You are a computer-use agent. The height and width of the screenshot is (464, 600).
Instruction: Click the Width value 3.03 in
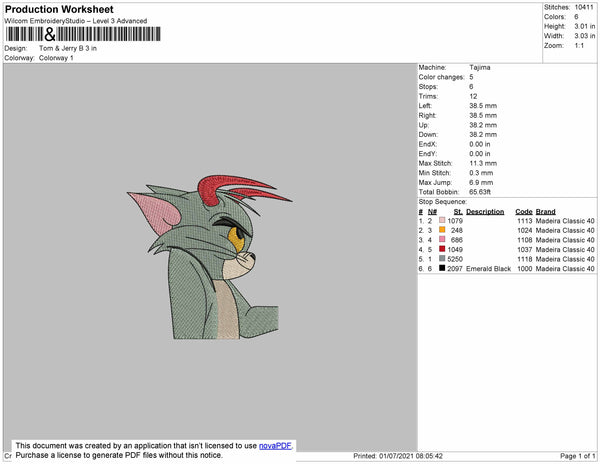(x=584, y=36)
